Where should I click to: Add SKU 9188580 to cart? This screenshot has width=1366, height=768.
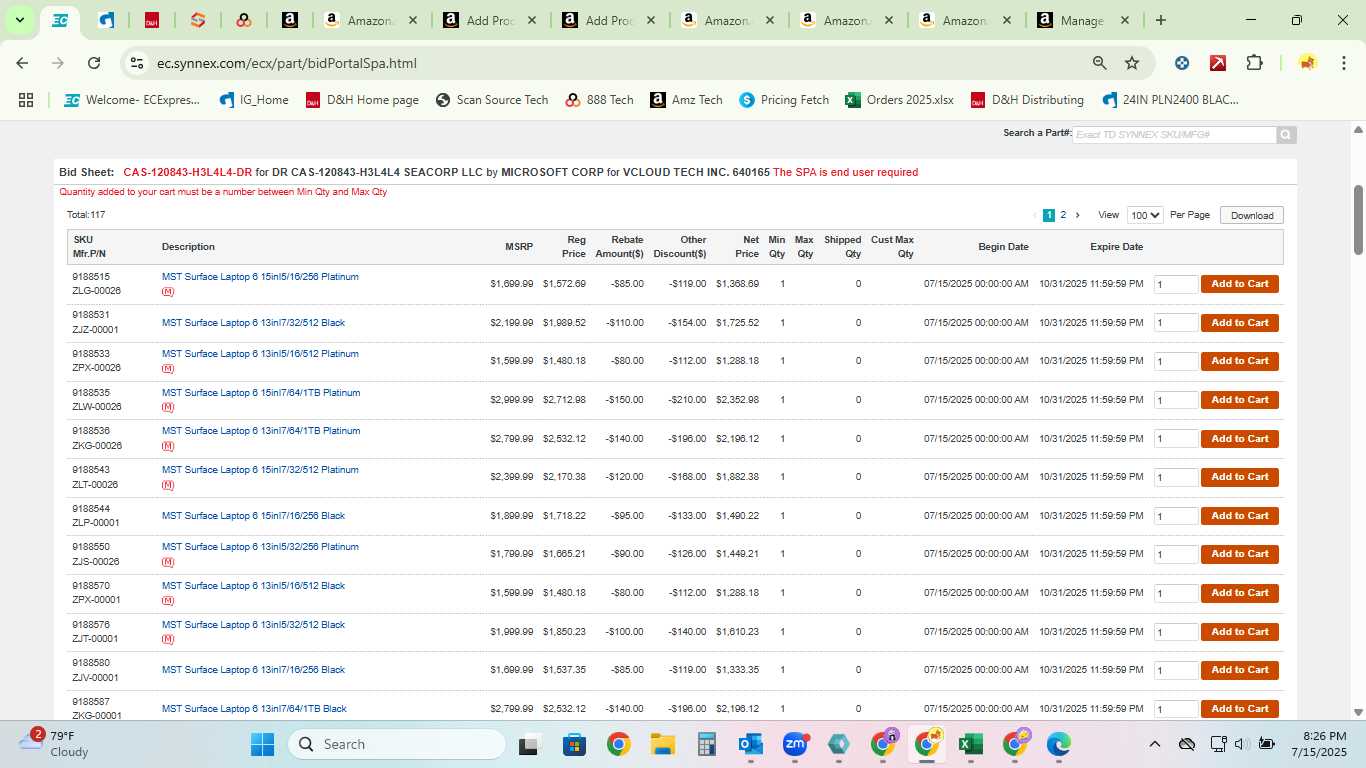(1240, 670)
